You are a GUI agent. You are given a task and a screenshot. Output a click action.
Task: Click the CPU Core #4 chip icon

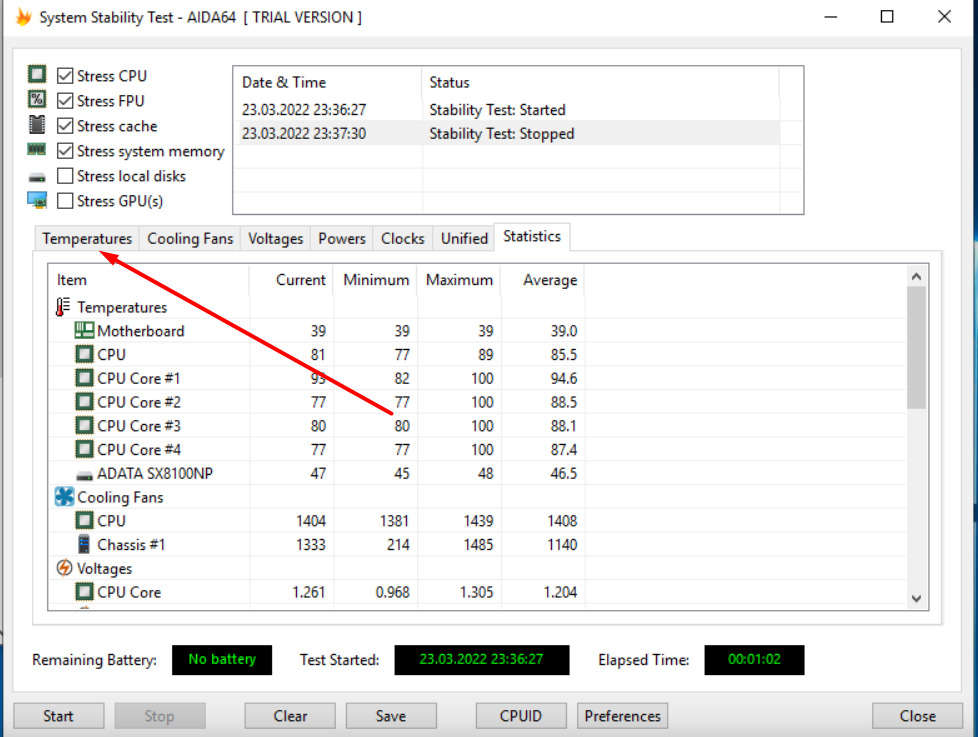click(x=84, y=449)
